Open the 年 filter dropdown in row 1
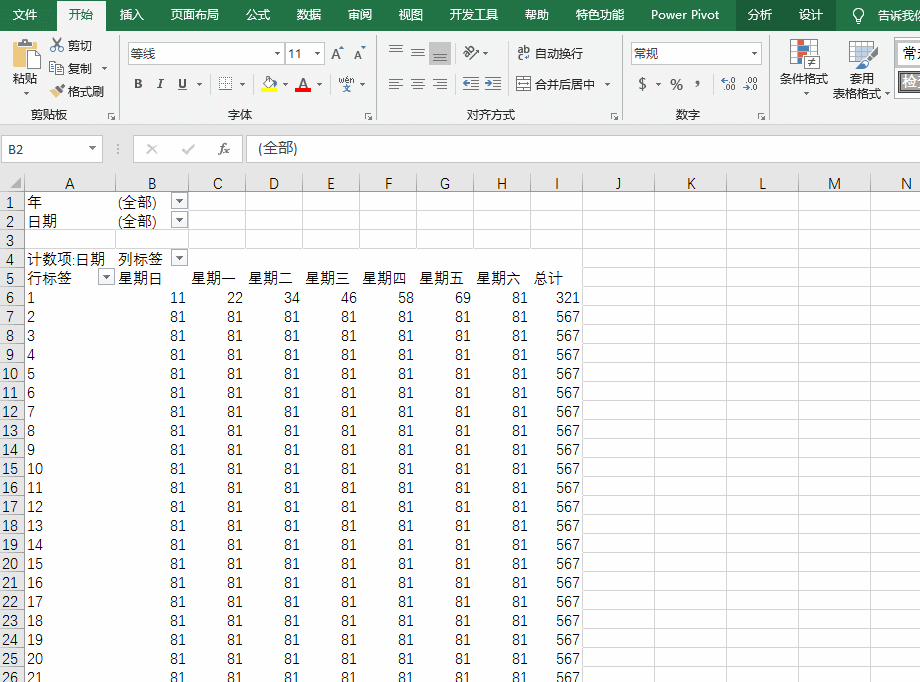Image resolution: width=920 pixels, height=682 pixels. (180, 201)
